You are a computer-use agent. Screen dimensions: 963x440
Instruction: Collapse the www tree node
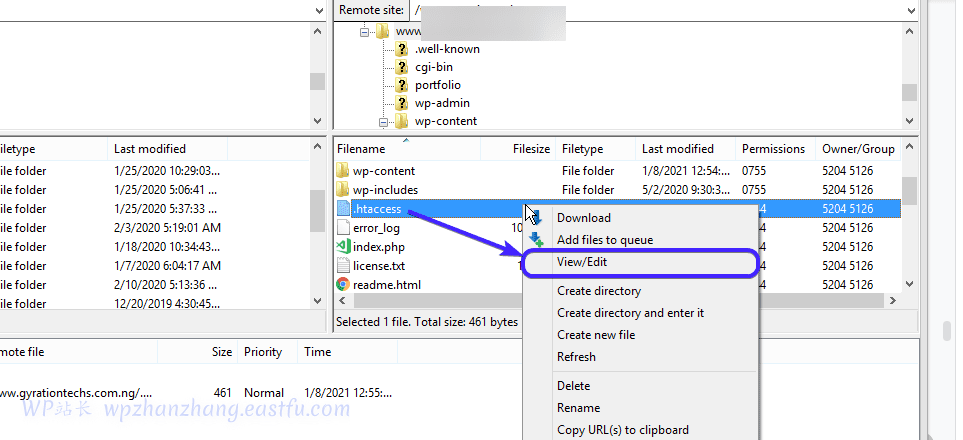(364, 31)
